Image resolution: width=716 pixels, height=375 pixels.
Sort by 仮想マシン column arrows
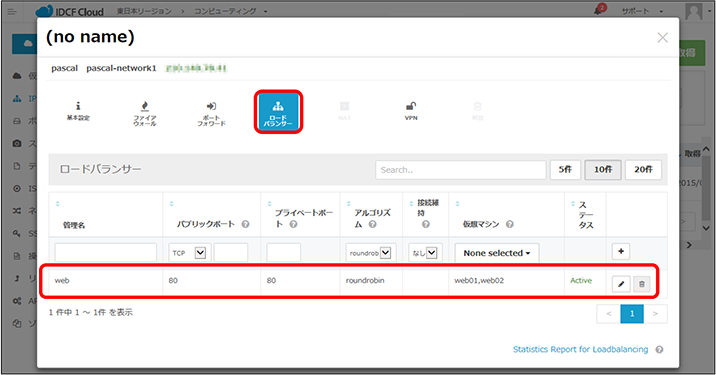(457, 204)
